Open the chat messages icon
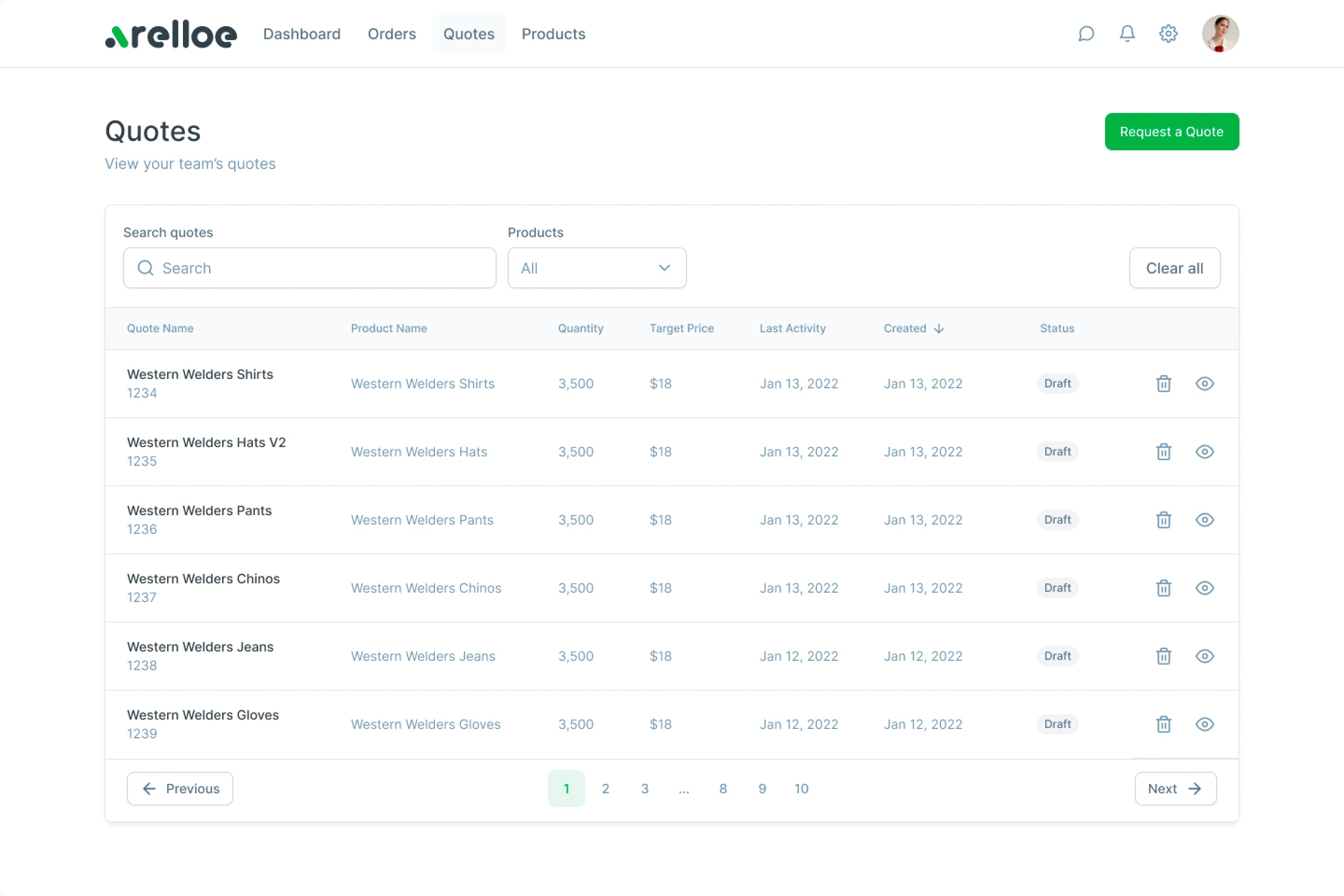Viewport: 1344px width, 896px height. coord(1086,34)
